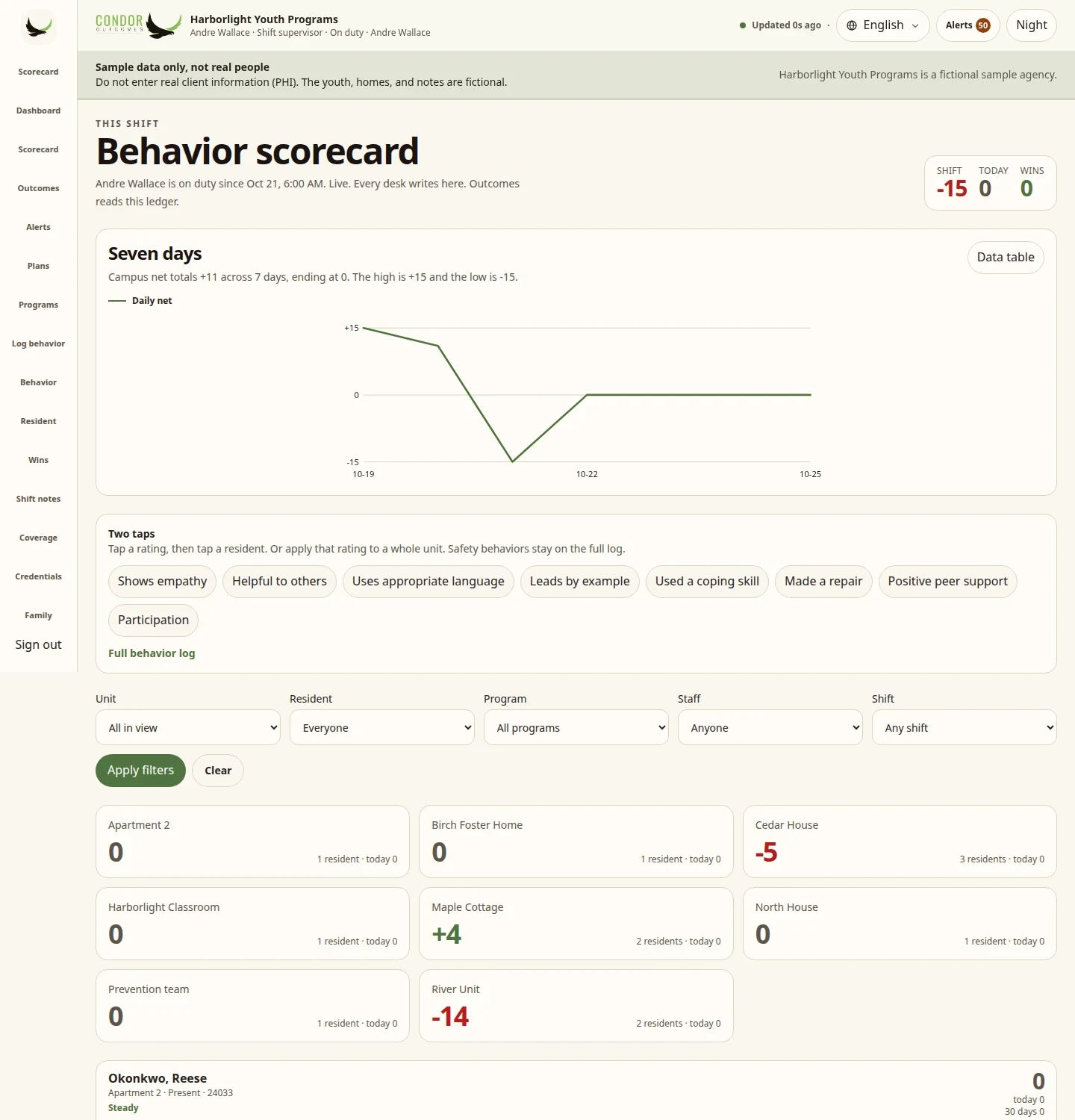Click the Apply filters button

[140, 771]
